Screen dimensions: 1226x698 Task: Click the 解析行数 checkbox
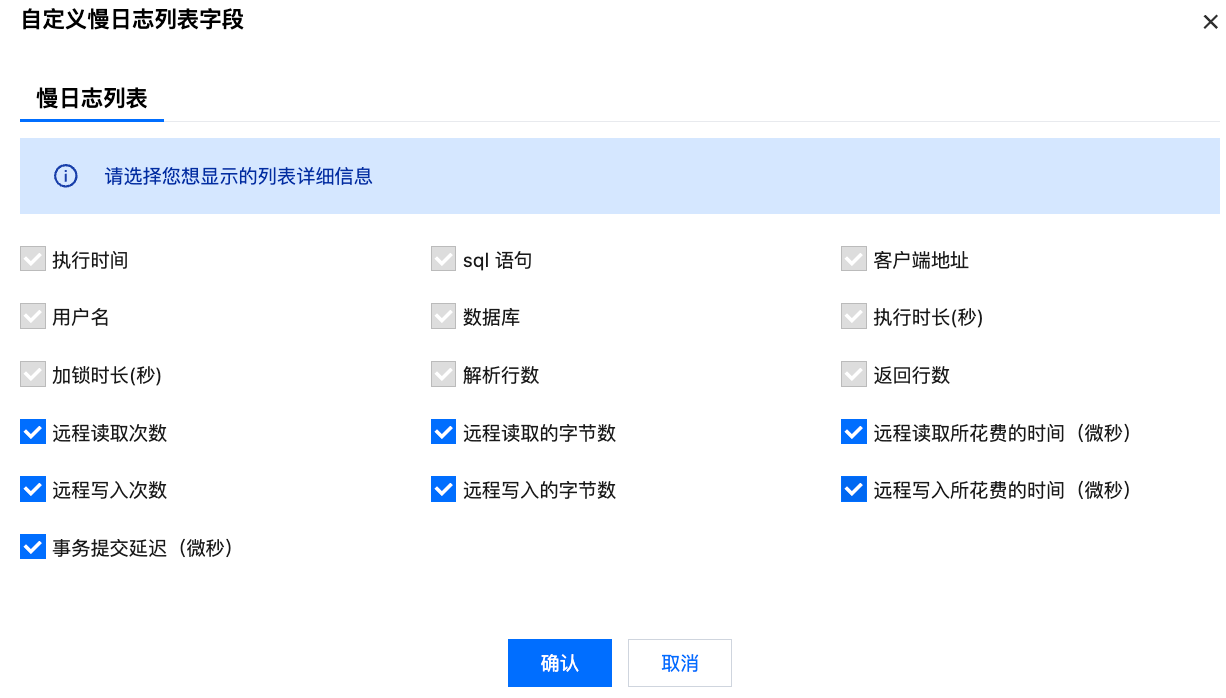[444, 375]
